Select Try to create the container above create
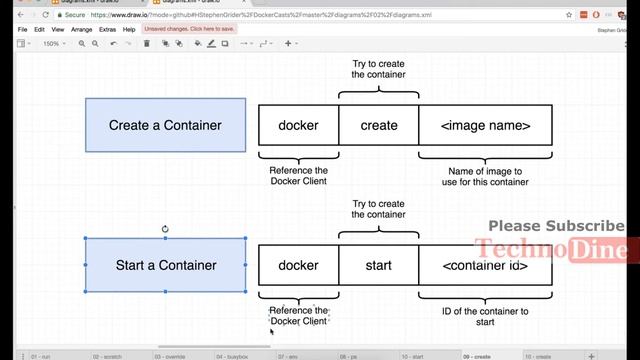Screen dimensions: 640x360 point(378,69)
